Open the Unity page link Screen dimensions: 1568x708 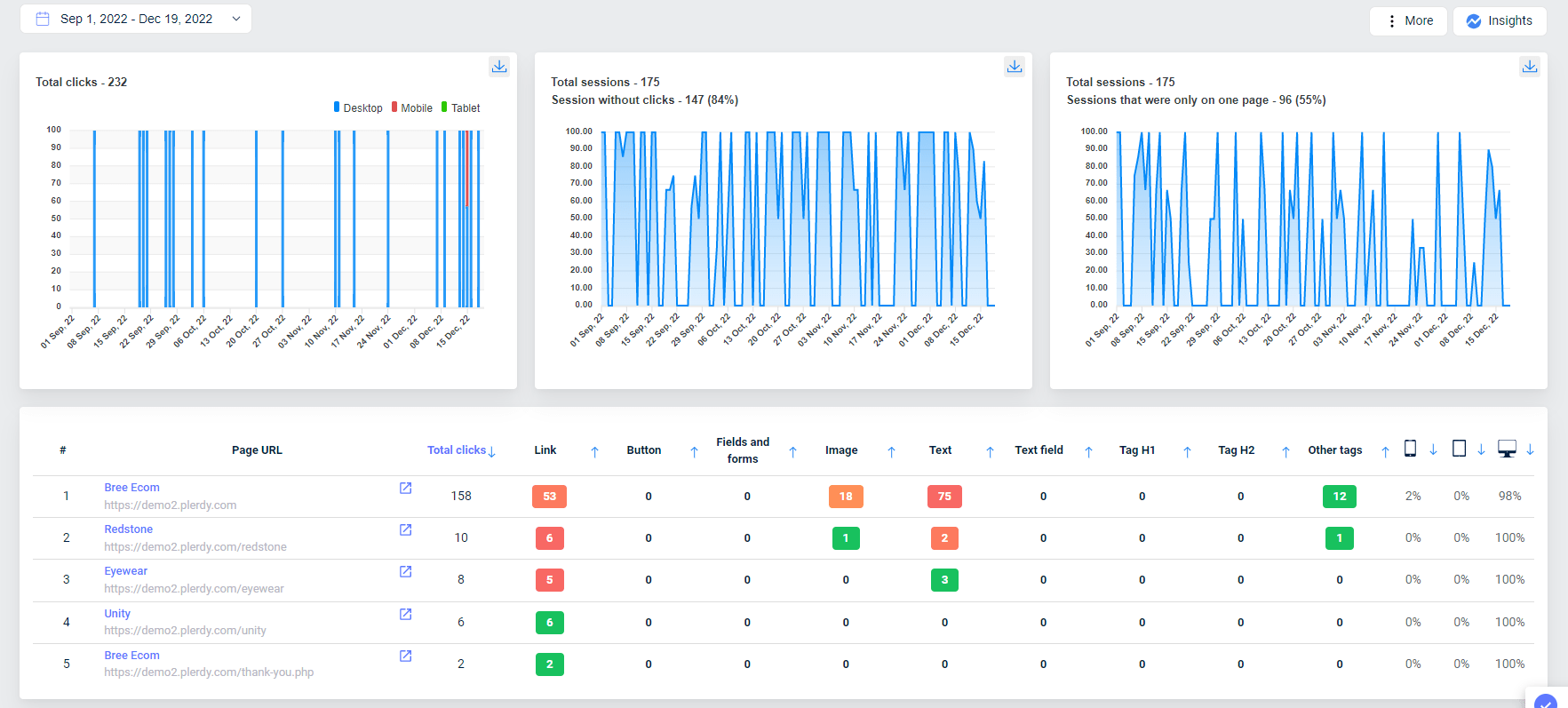point(117,614)
